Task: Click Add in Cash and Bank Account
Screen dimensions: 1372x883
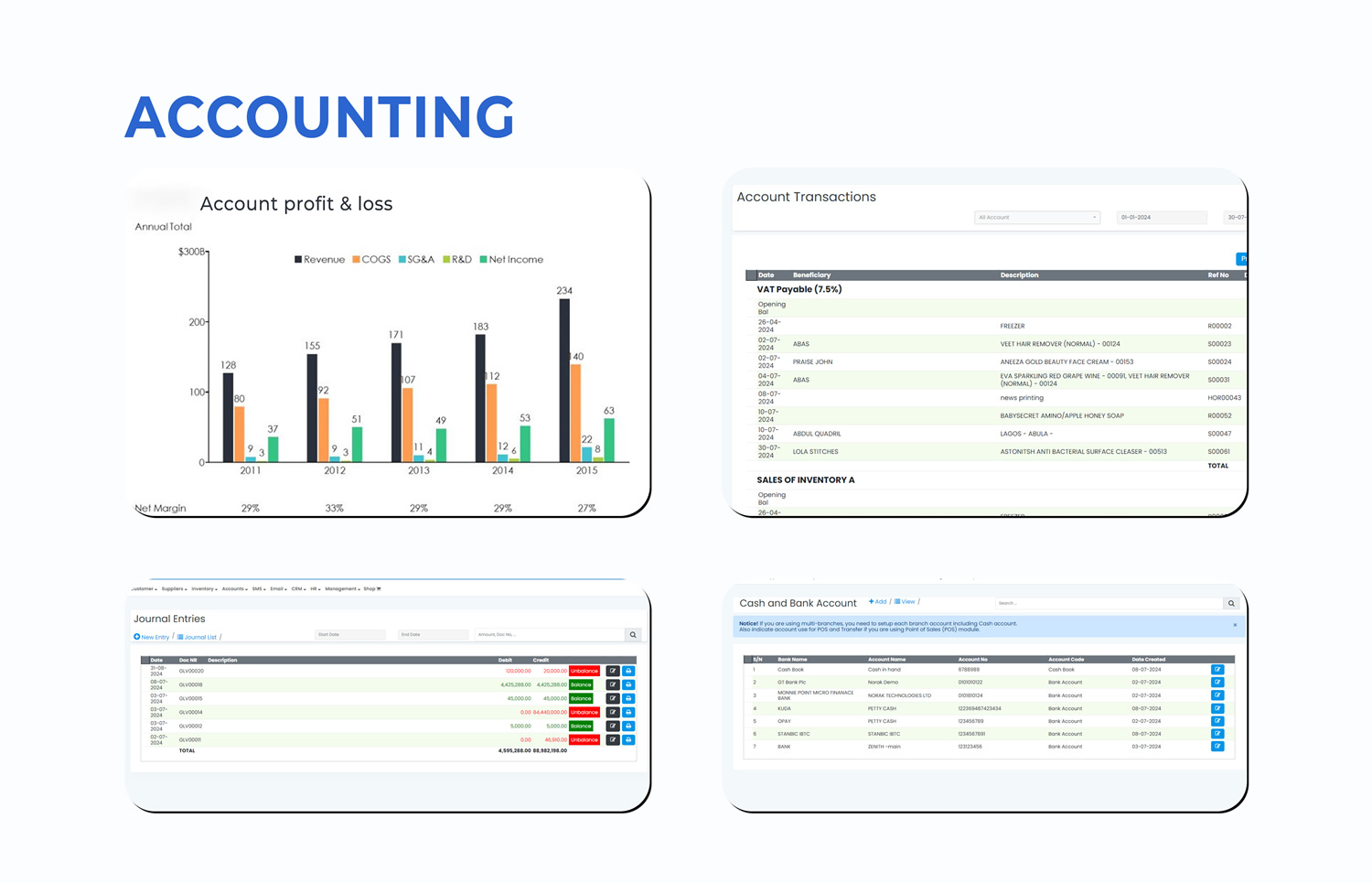Action: pyautogui.click(x=877, y=602)
